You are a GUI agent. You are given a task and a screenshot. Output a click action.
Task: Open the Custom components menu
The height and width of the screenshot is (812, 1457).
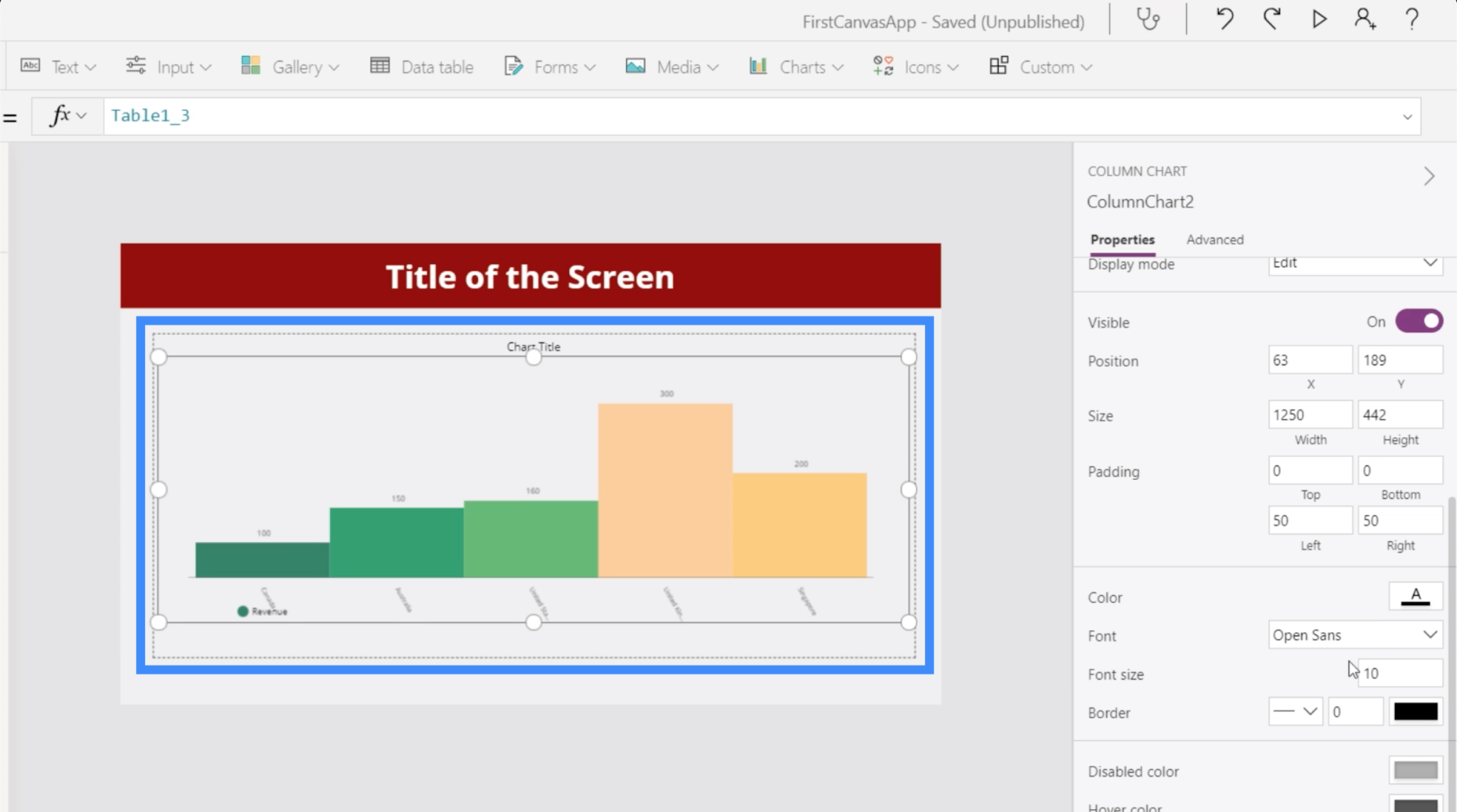pyautogui.click(x=1041, y=67)
